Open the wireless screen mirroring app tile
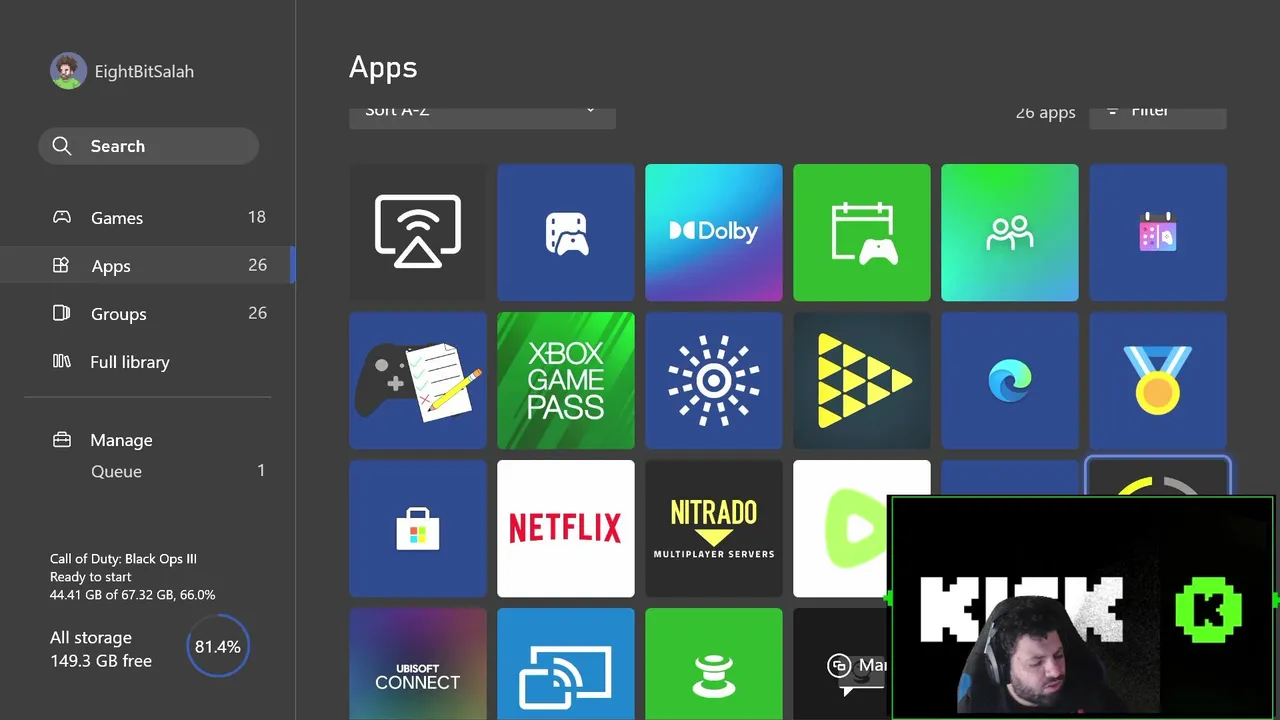This screenshot has width=1280, height=720. tap(418, 232)
